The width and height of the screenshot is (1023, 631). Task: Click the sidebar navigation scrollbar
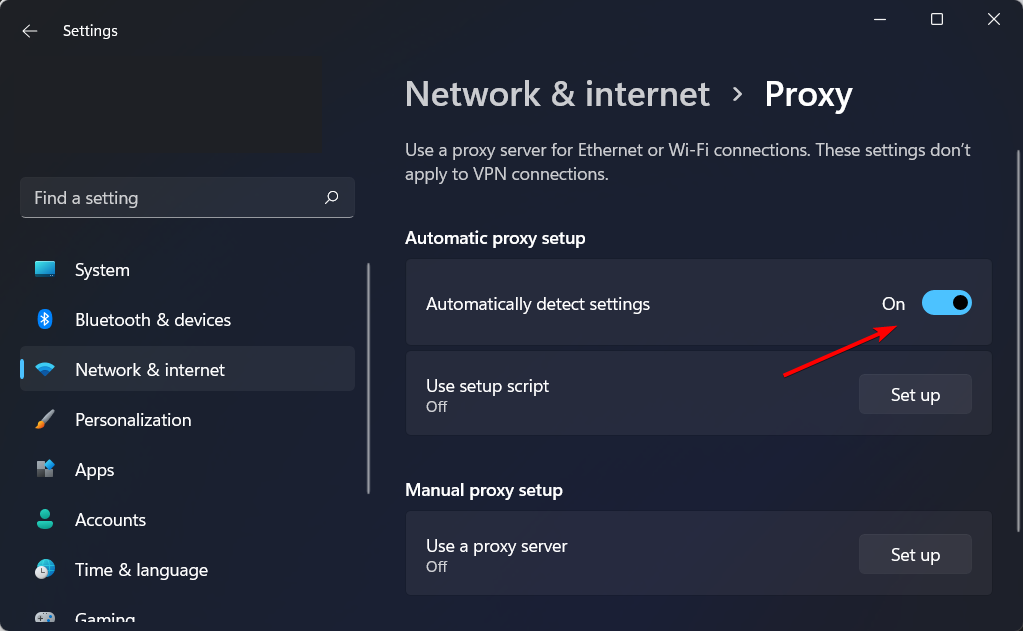369,378
